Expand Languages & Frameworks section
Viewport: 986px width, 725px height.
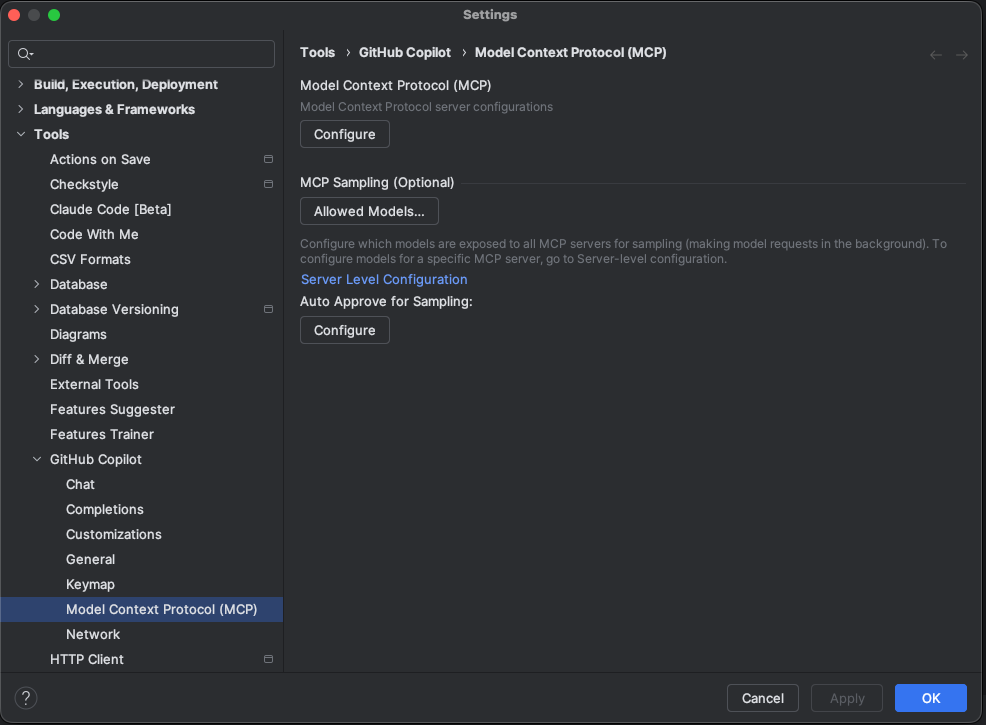tap(21, 109)
